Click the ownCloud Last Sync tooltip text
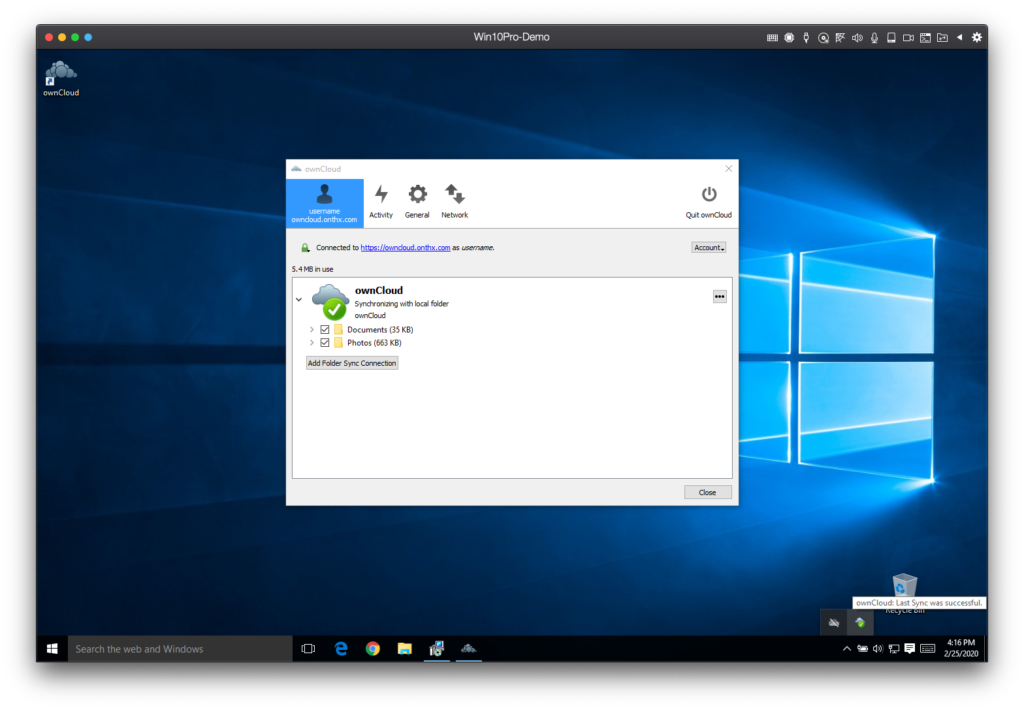1024x710 pixels. pos(918,603)
